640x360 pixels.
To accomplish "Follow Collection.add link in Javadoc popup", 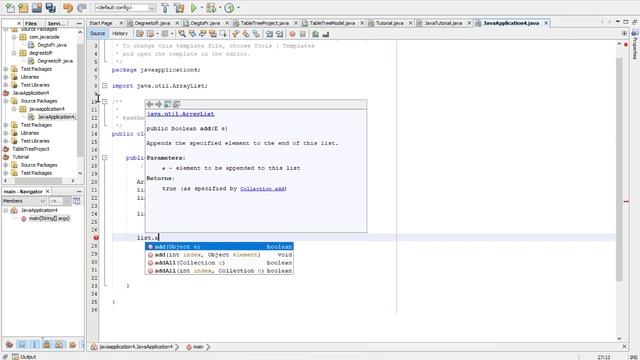I will (x=263, y=189).
